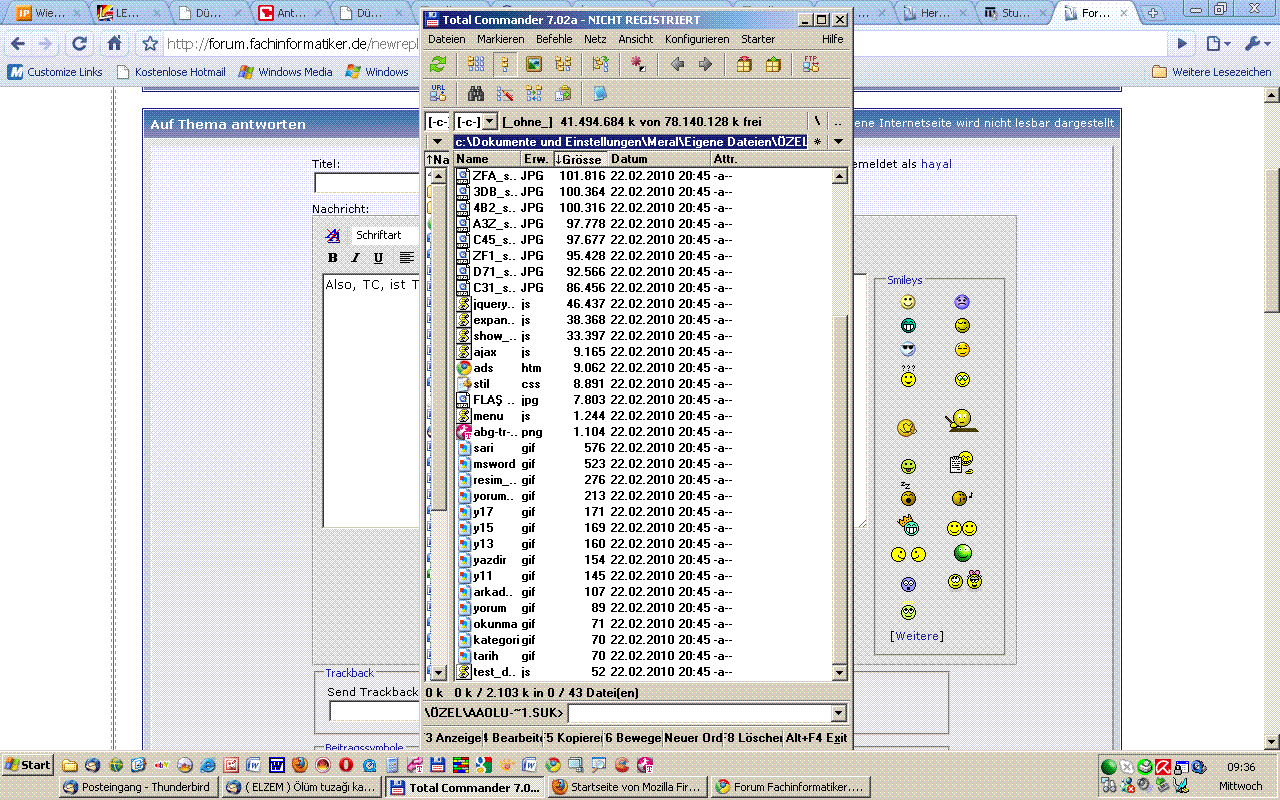The image size is (1280, 800).
Task: Toggle underline formatting in forum editor
Action: point(378,258)
